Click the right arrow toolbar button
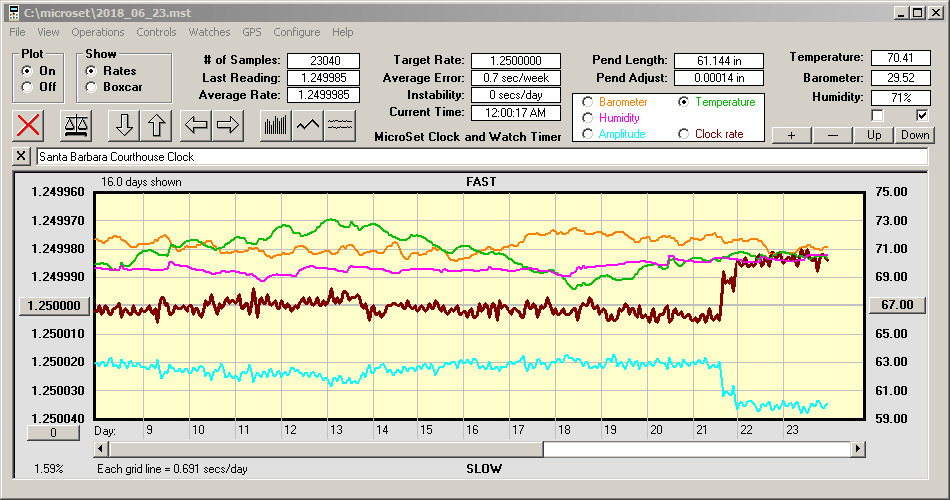Viewport: 950px width, 500px height. (228, 125)
